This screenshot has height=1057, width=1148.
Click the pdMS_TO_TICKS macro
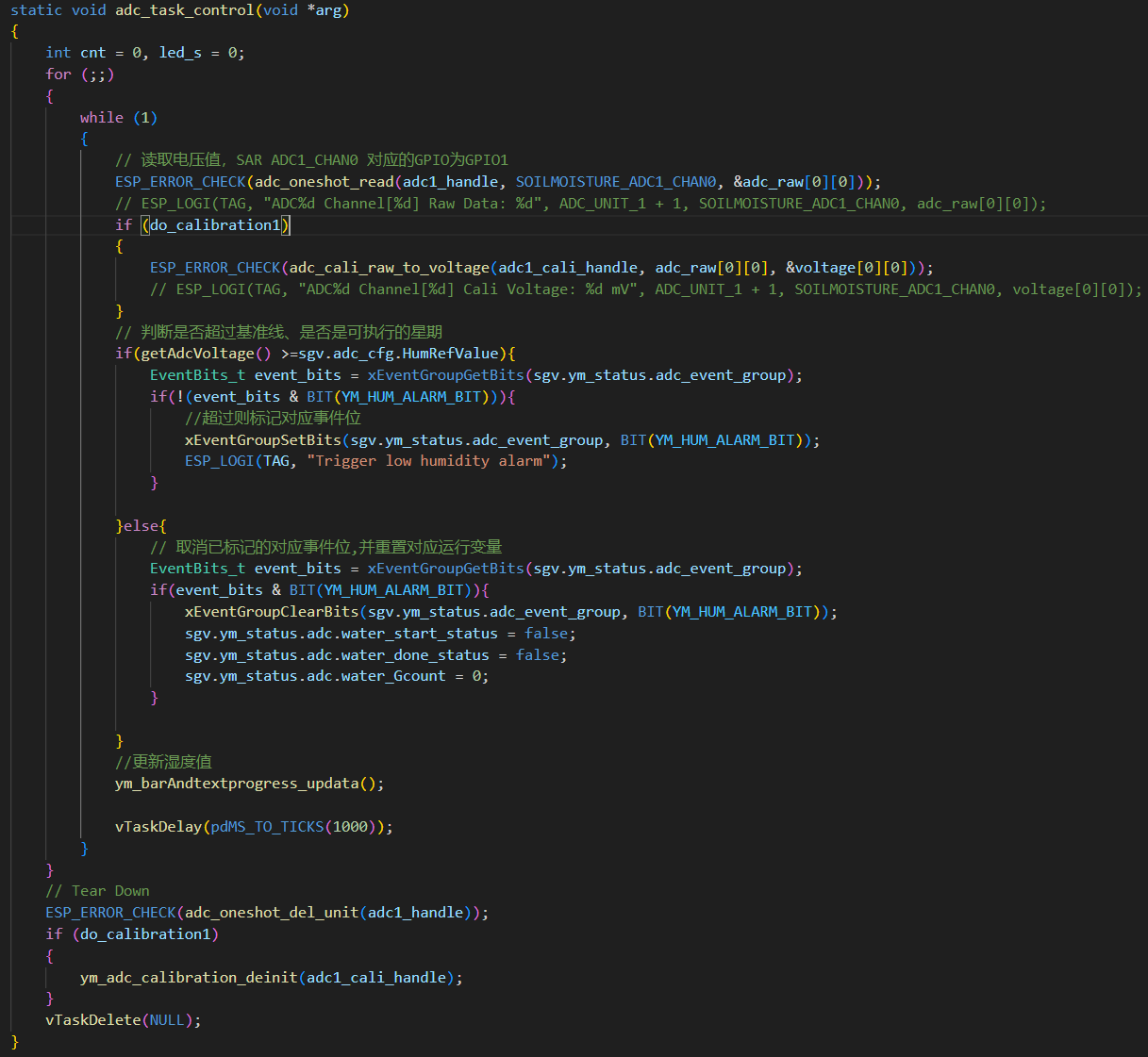click(267, 827)
